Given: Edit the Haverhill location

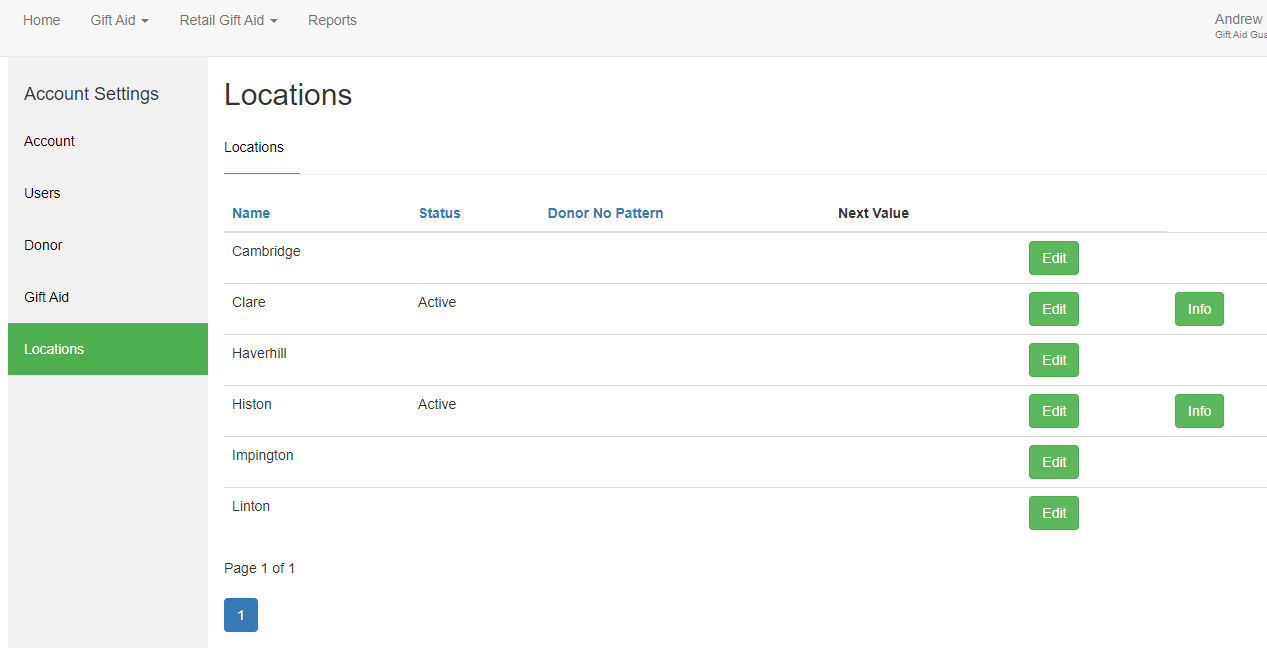Looking at the screenshot, I should point(1054,360).
